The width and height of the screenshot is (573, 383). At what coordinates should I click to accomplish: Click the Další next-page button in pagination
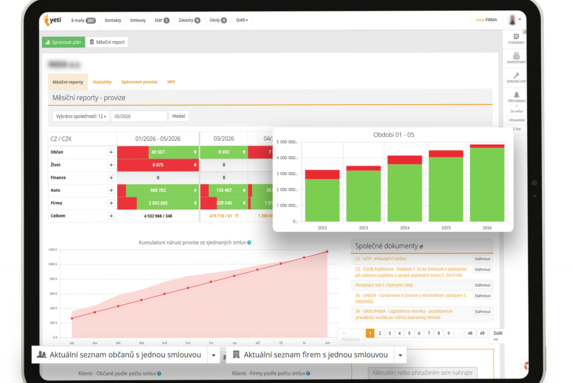(x=498, y=336)
